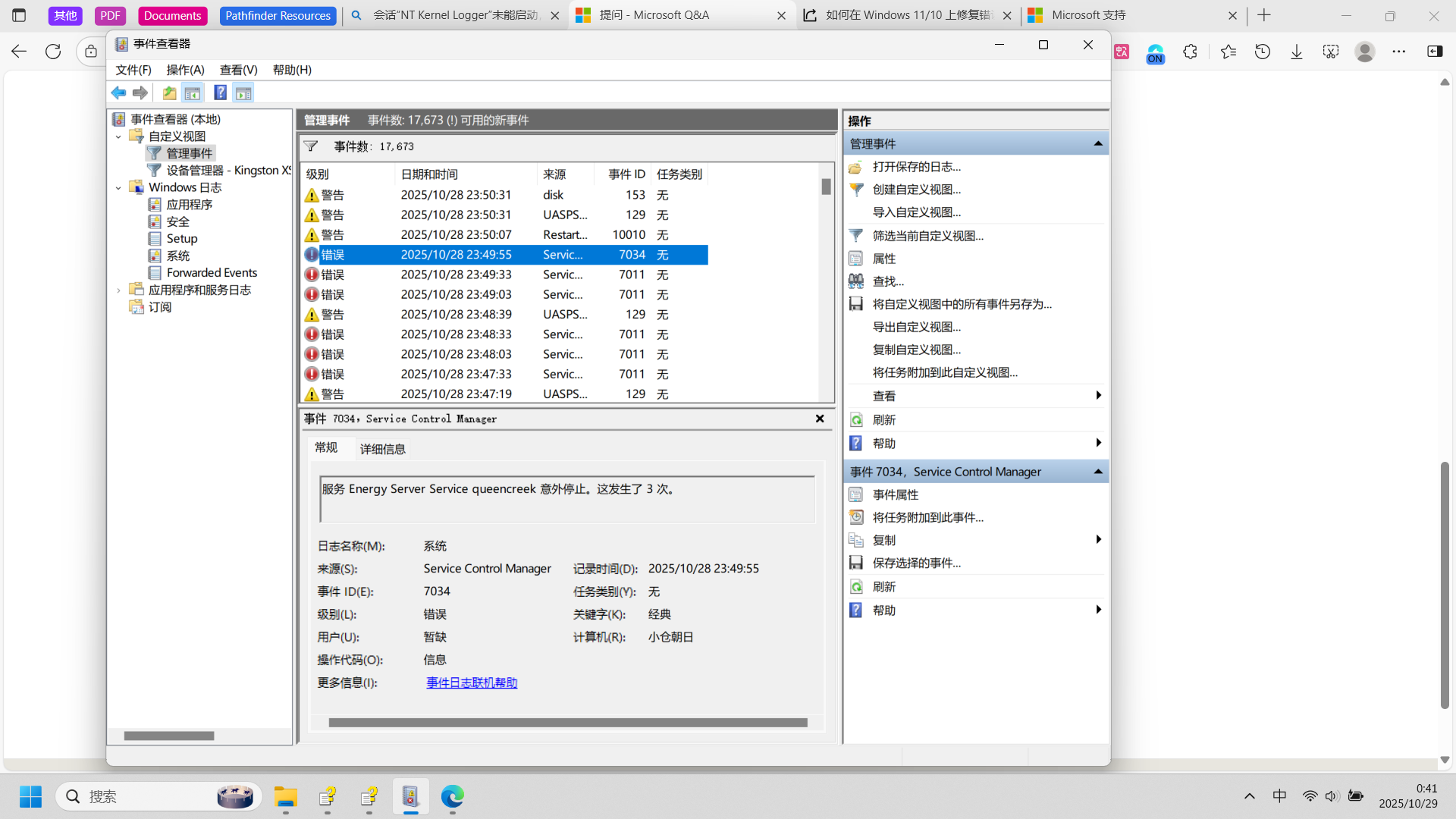Click 刷新 under 事件 7034 actions
This screenshot has width=1456, height=819.
click(x=883, y=587)
